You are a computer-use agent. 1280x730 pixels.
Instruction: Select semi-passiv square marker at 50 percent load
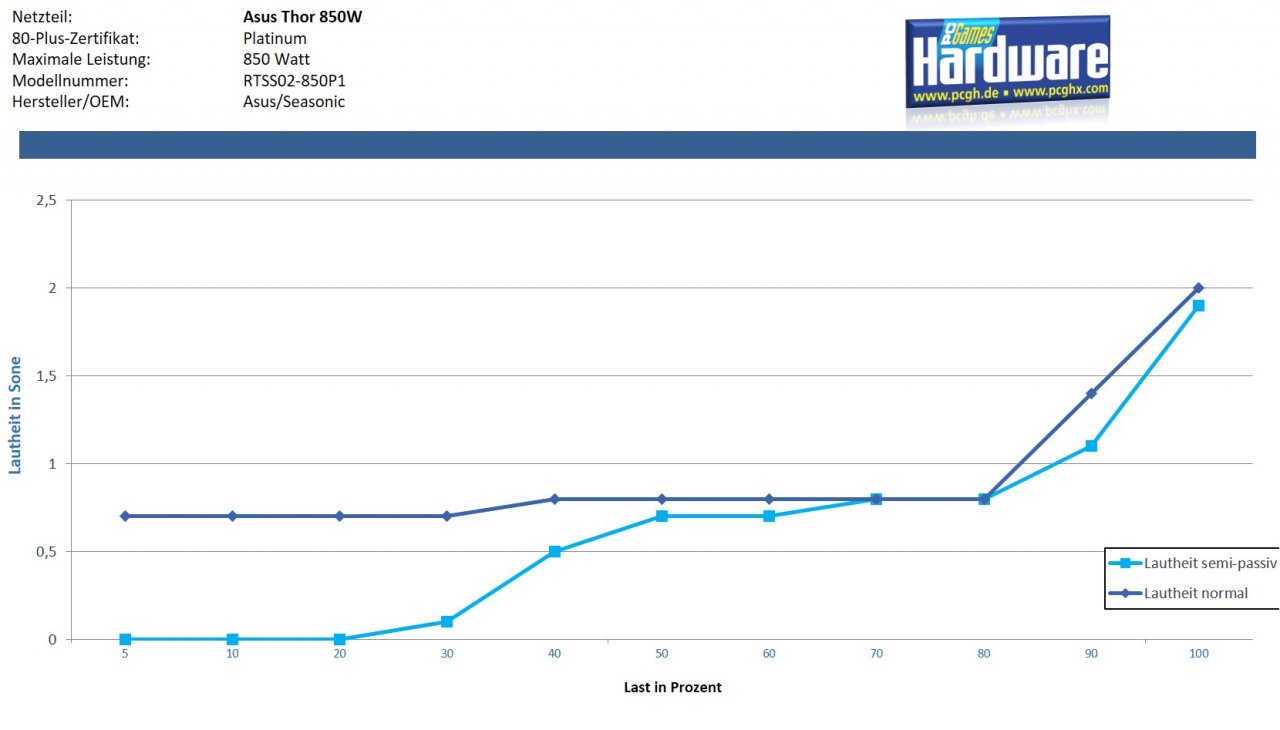(x=662, y=516)
